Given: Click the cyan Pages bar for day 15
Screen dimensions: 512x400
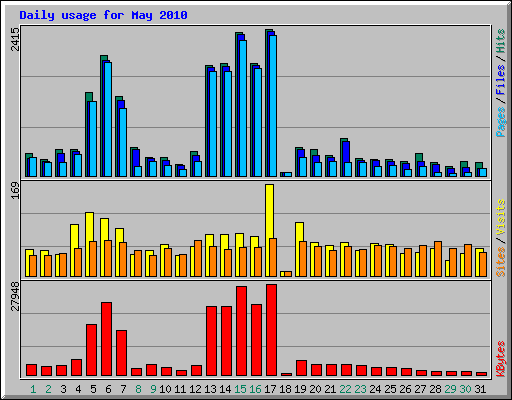Looking at the screenshot, I should [243, 108].
